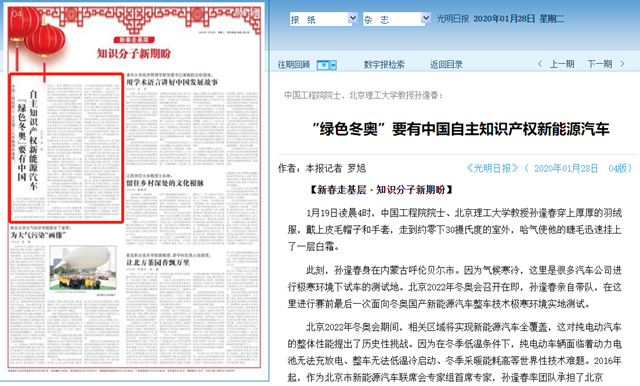Go to next issue 下一期
640x386 pixels.
click(600, 64)
